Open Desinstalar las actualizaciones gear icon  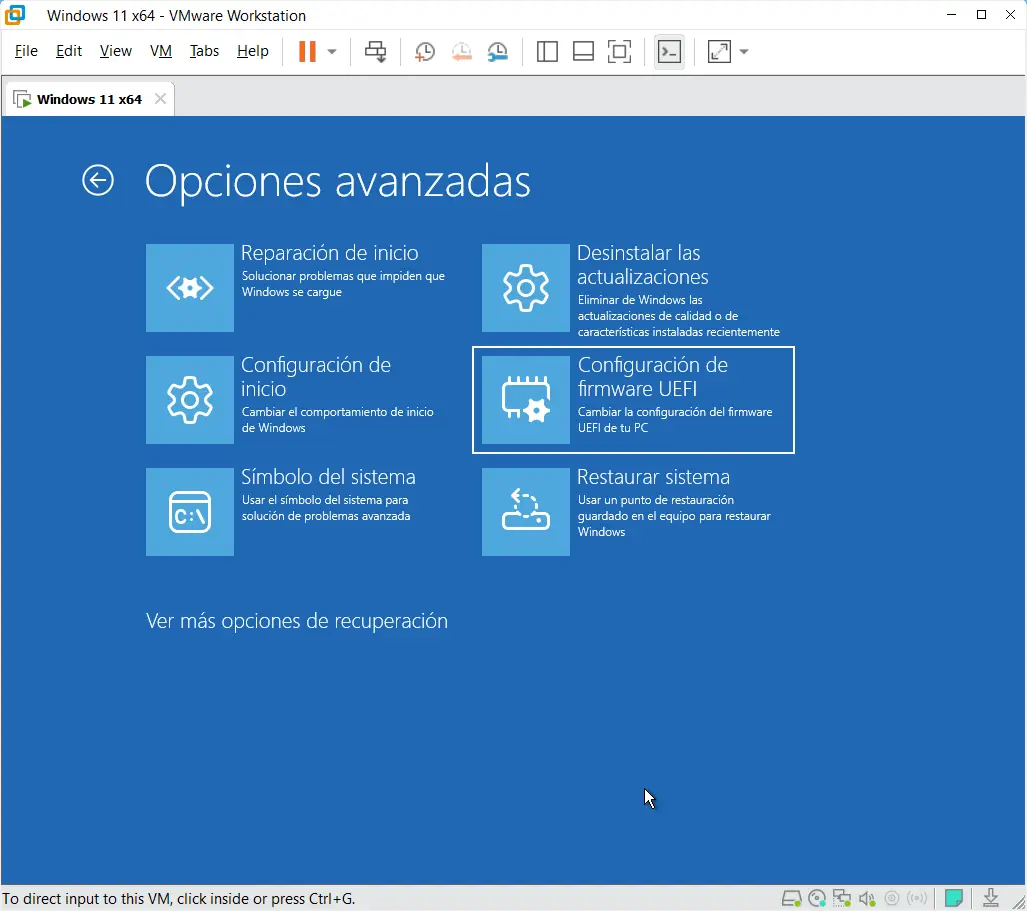pos(525,288)
